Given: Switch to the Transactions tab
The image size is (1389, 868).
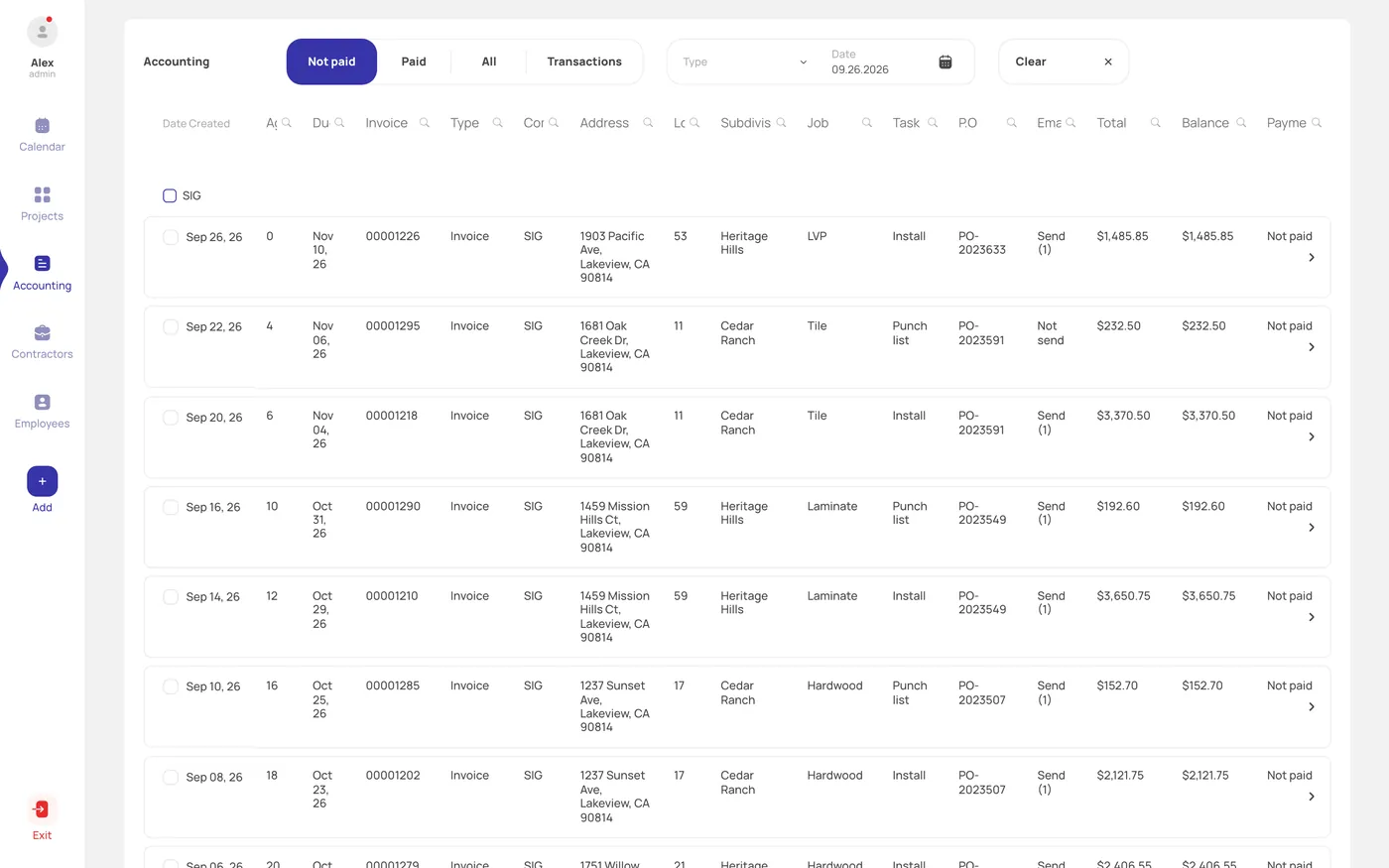Looking at the screenshot, I should pos(584,62).
